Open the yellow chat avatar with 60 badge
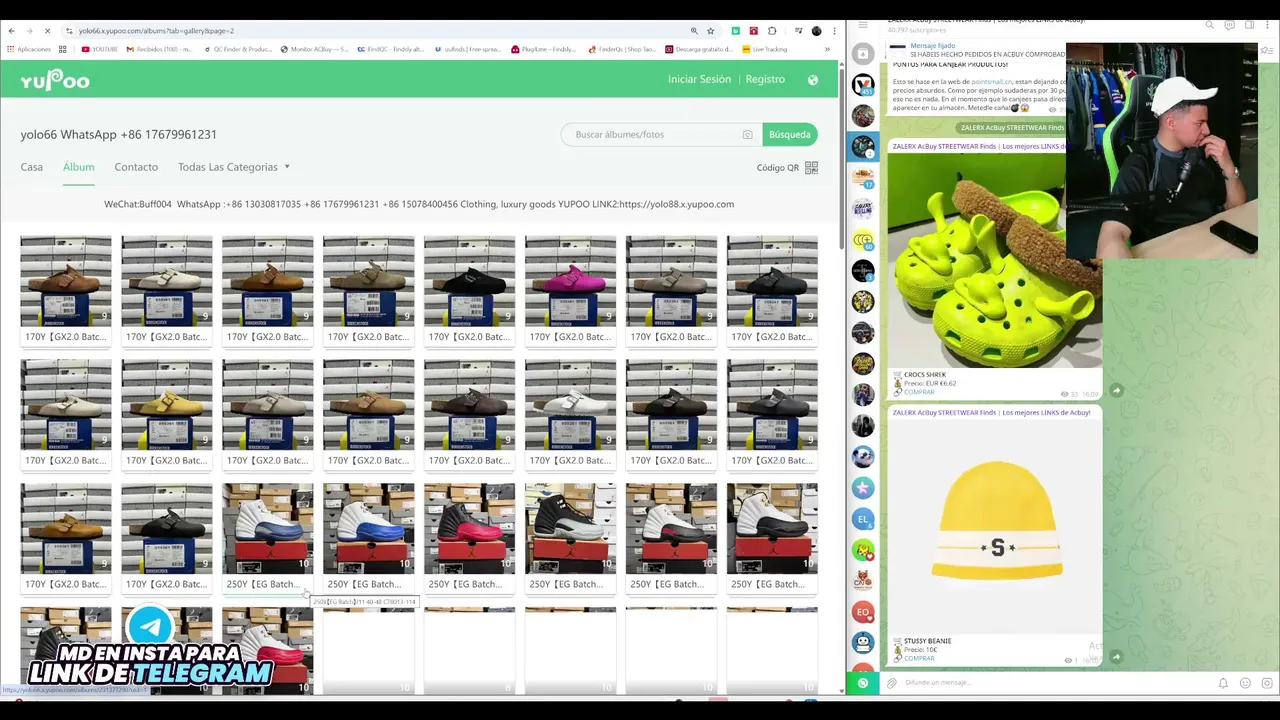 [x=863, y=240]
